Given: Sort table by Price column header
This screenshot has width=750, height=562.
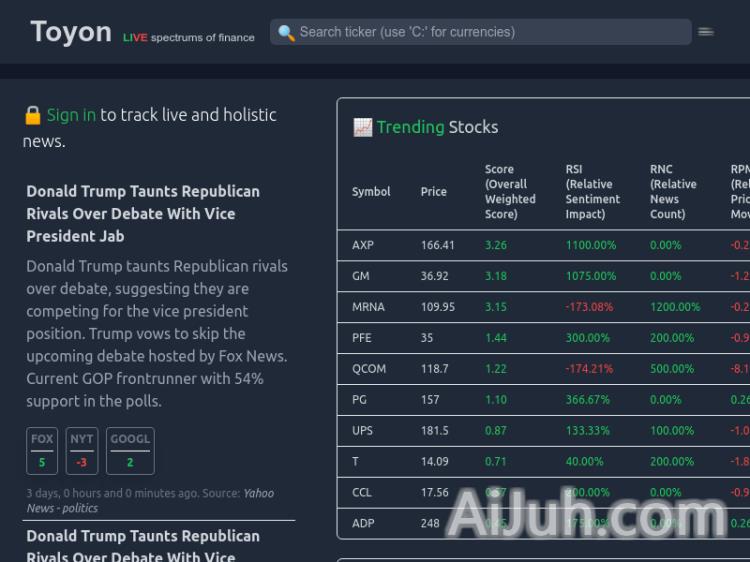Looking at the screenshot, I should click(x=433, y=192).
